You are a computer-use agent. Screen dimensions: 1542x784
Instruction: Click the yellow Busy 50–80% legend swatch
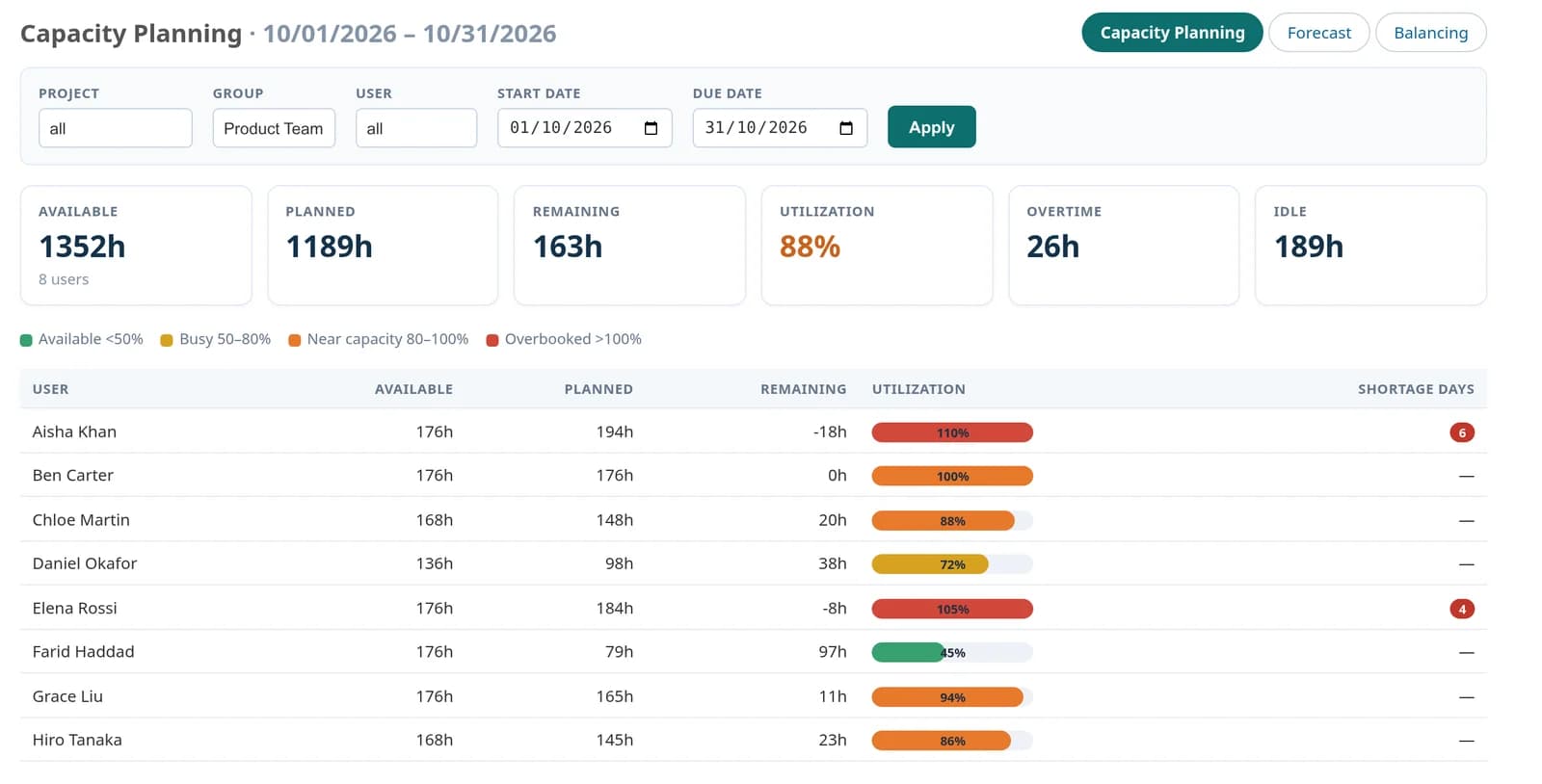(x=167, y=340)
